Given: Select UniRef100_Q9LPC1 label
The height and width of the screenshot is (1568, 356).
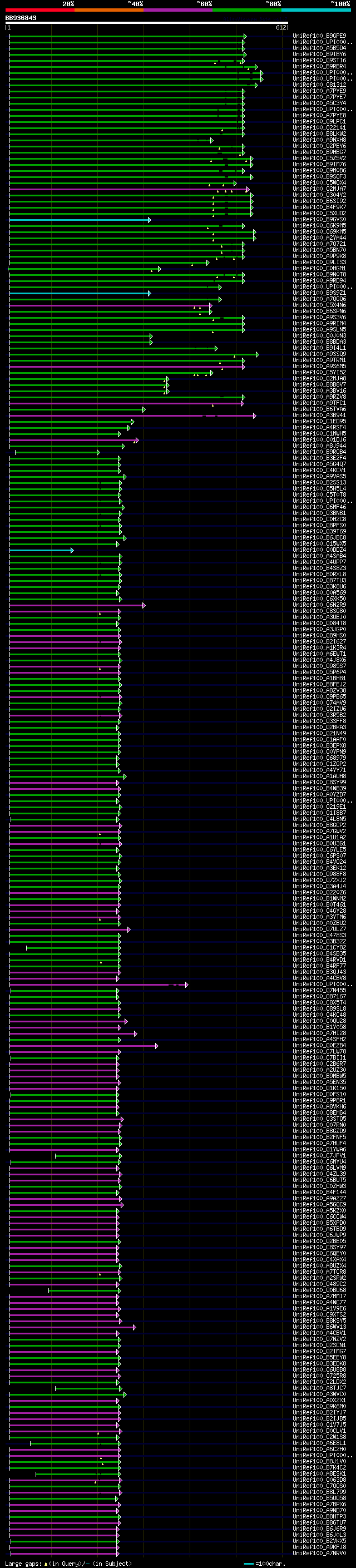Looking at the screenshot, I should coord(319,121).
